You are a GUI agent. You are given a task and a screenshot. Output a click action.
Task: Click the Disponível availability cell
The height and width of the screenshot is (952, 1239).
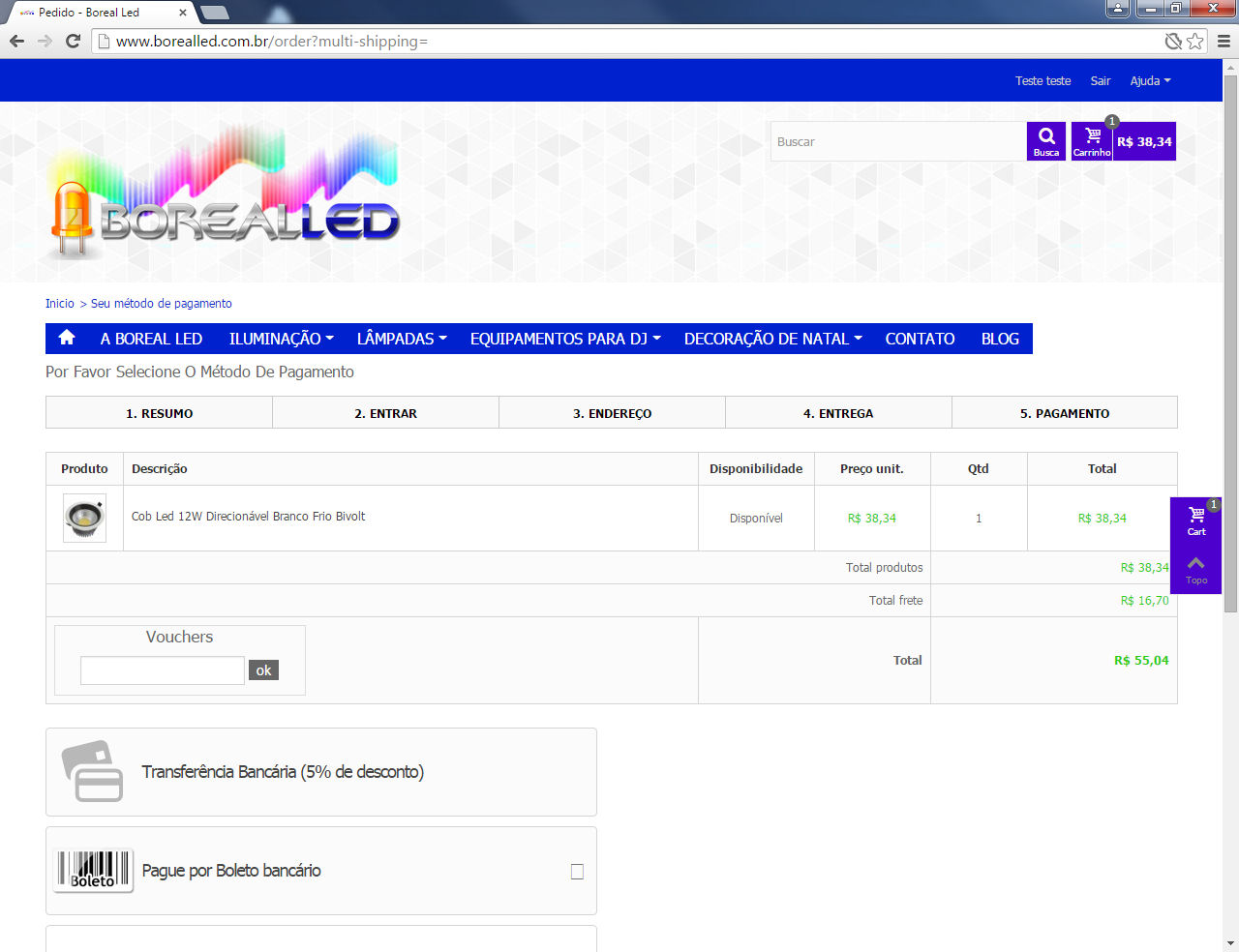[756, 518]
